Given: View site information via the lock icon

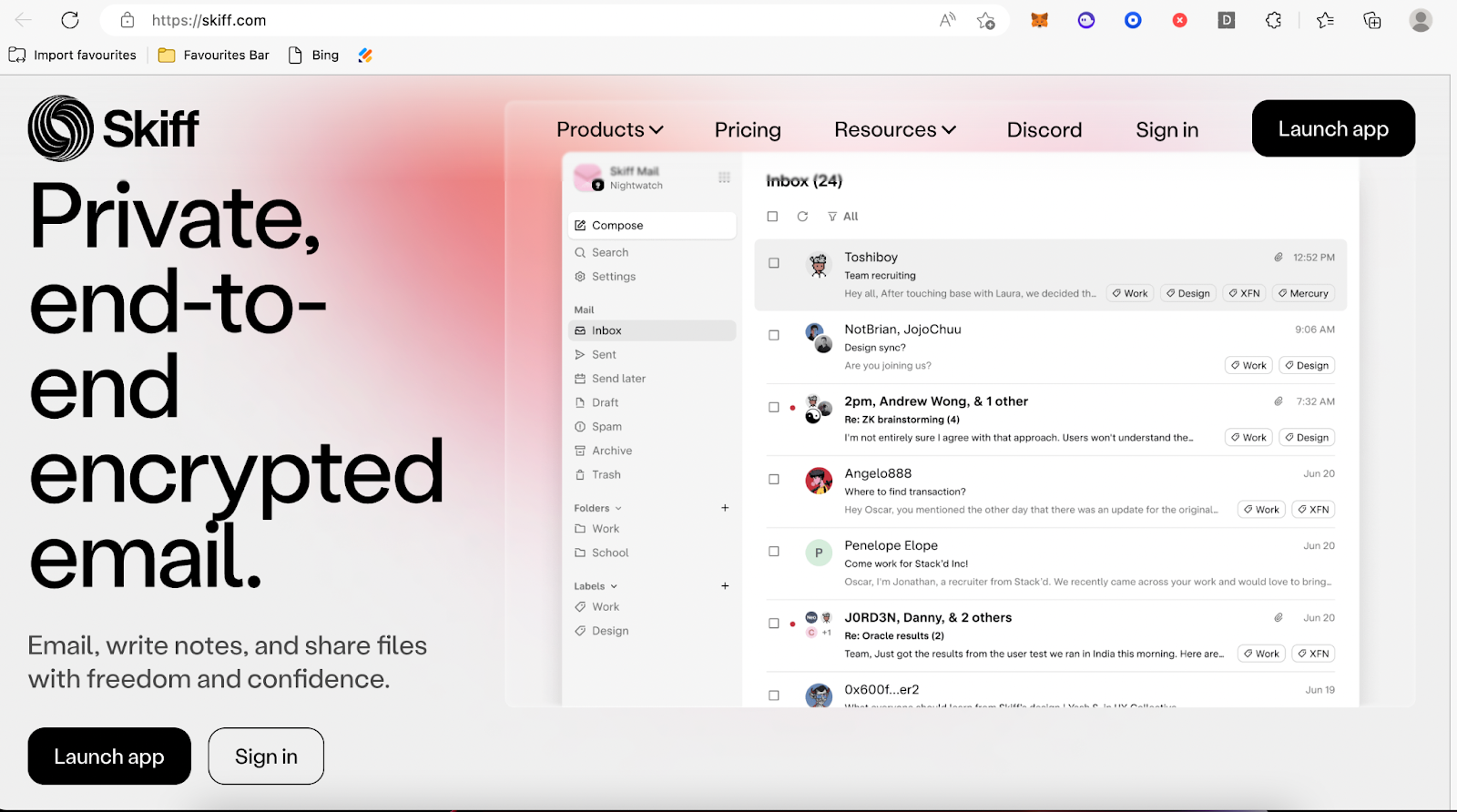Looking at the screenshot, I should click(x=127, y=20).
